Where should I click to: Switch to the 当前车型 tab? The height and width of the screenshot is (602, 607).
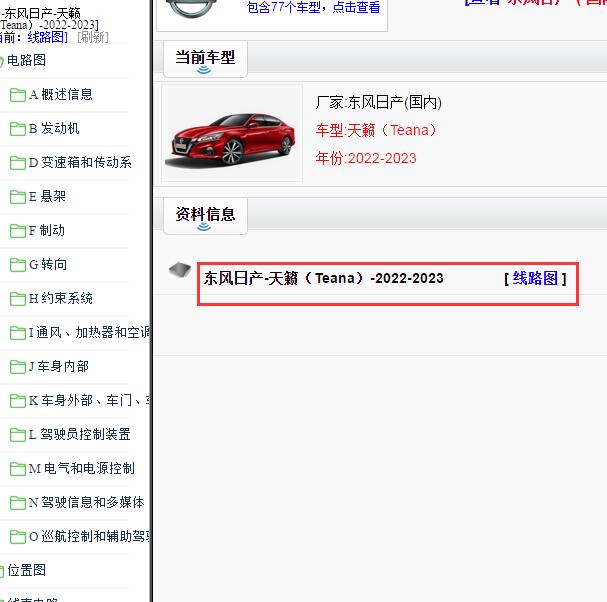pos(205,59)
